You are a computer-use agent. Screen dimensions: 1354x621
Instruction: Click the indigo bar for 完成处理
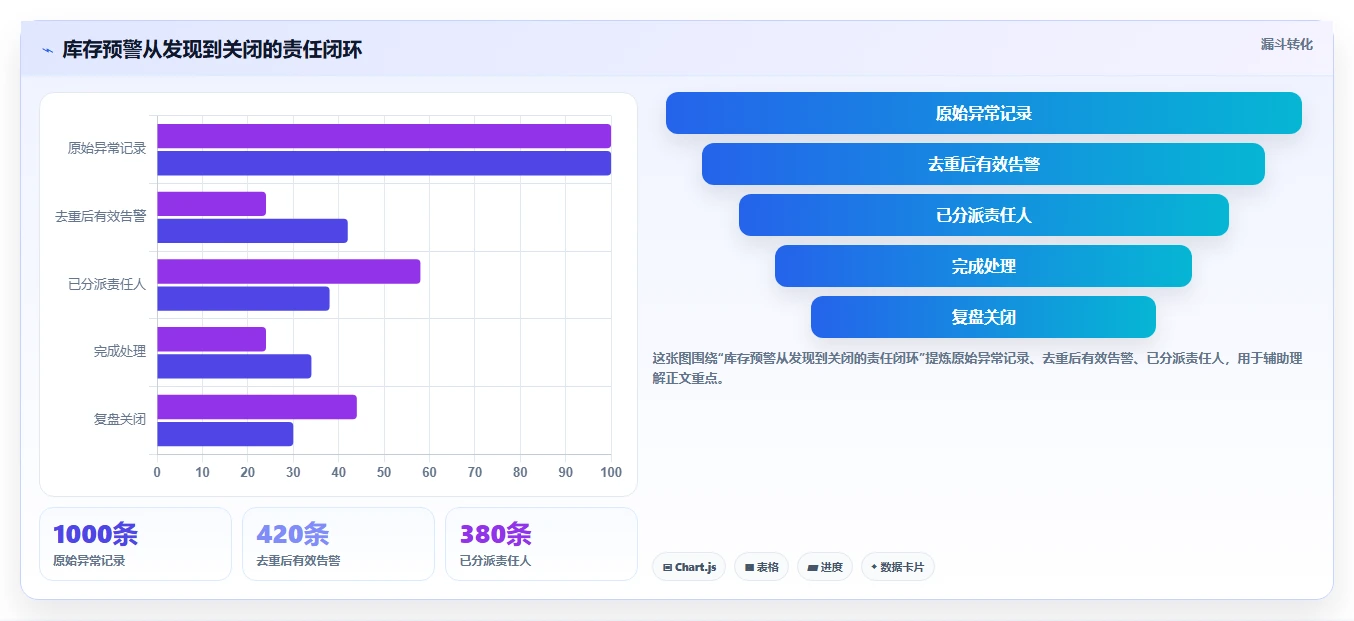pyautogui.click(x=234, y=366)
